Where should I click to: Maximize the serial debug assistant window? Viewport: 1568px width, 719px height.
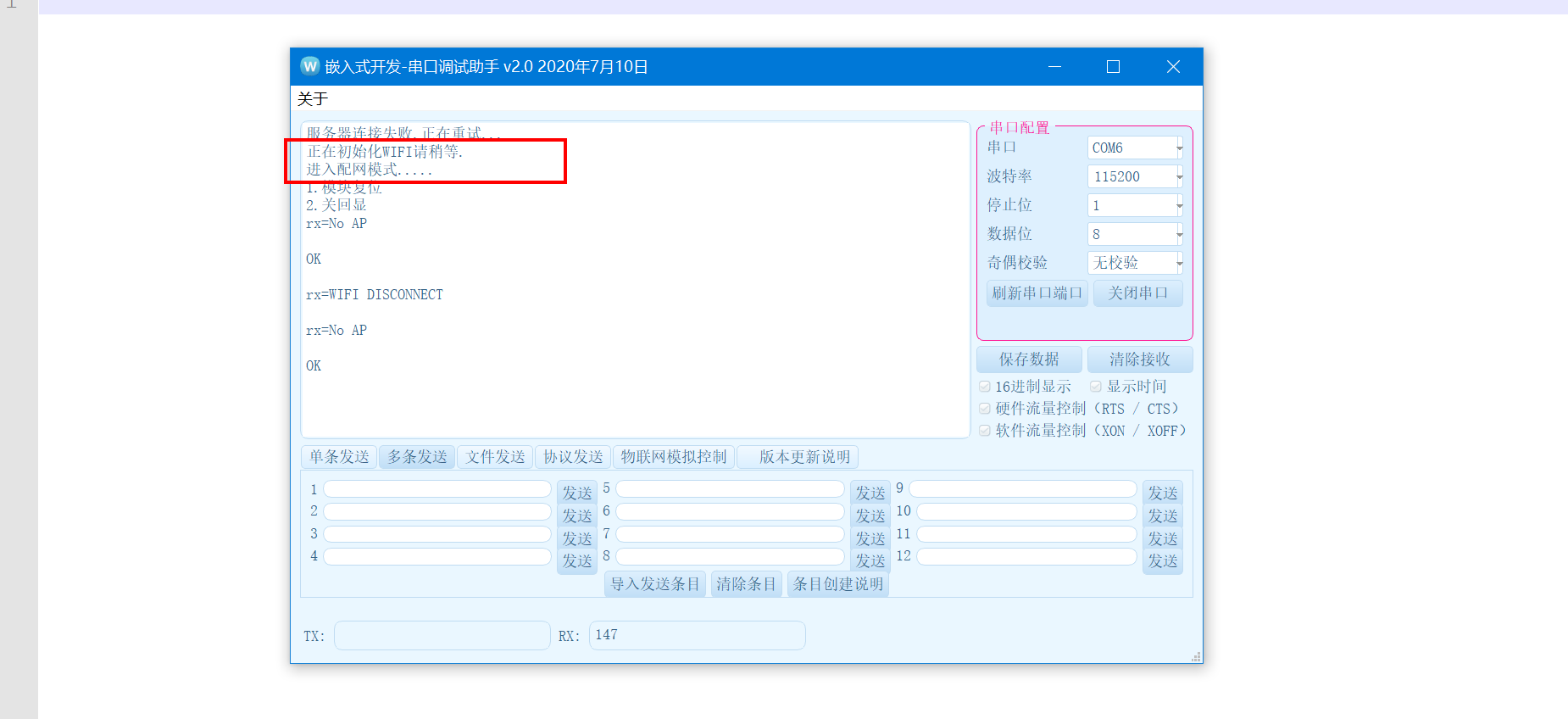tap(1114, 66)
